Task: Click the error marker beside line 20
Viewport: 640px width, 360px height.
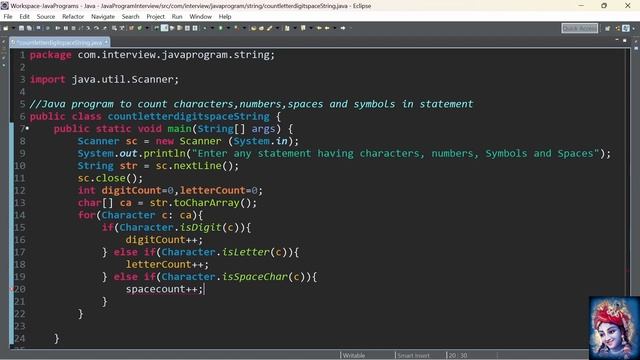Action: (12, 289)
